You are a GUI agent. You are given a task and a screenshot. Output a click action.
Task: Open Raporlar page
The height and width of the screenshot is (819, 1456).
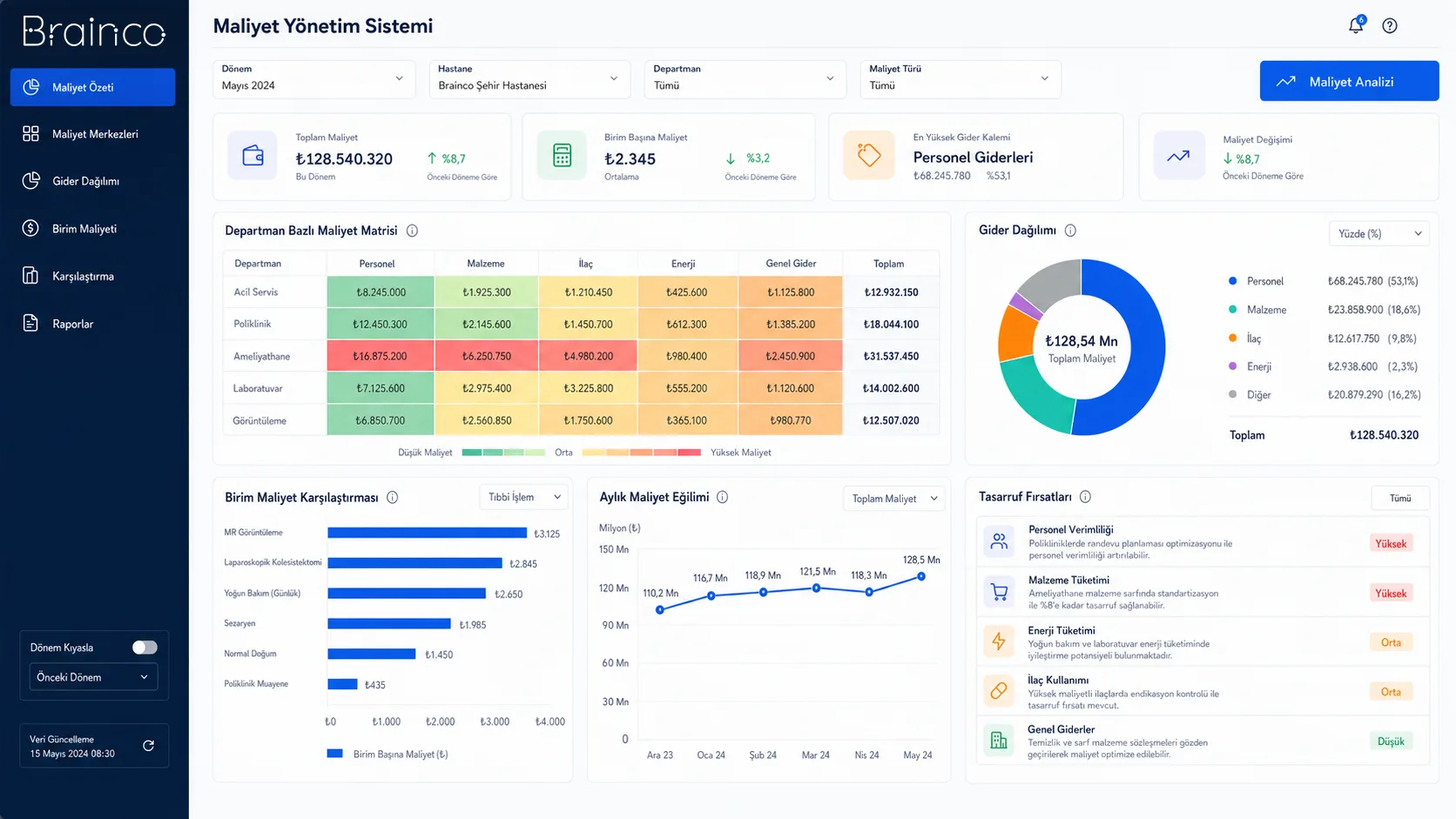pos(92,324)
